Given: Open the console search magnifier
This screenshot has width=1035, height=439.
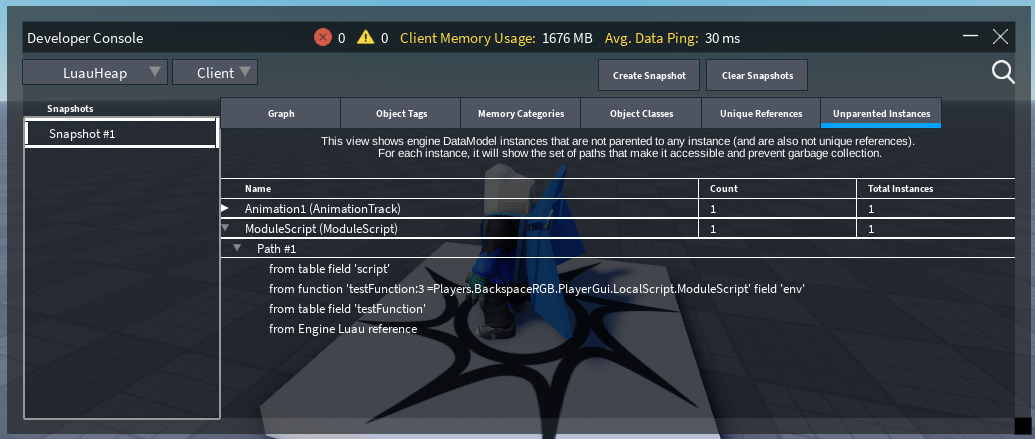Looking at the screenshot, I should click(1003, 73).
